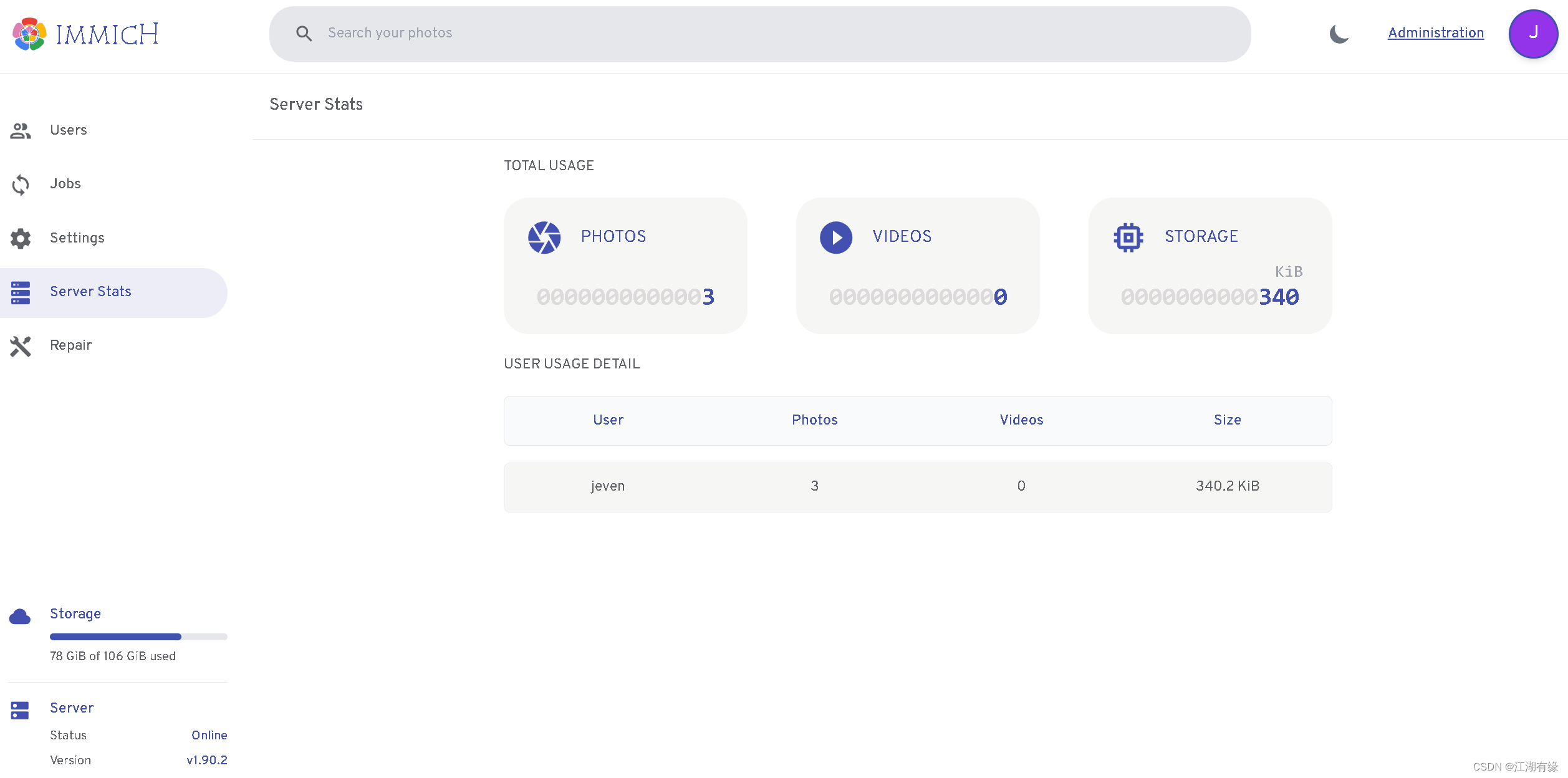This screenshot has height=778, width=1568.
Task: Click the Photos aperture icon
Action: pyautogui.click(x=544, y=238)
